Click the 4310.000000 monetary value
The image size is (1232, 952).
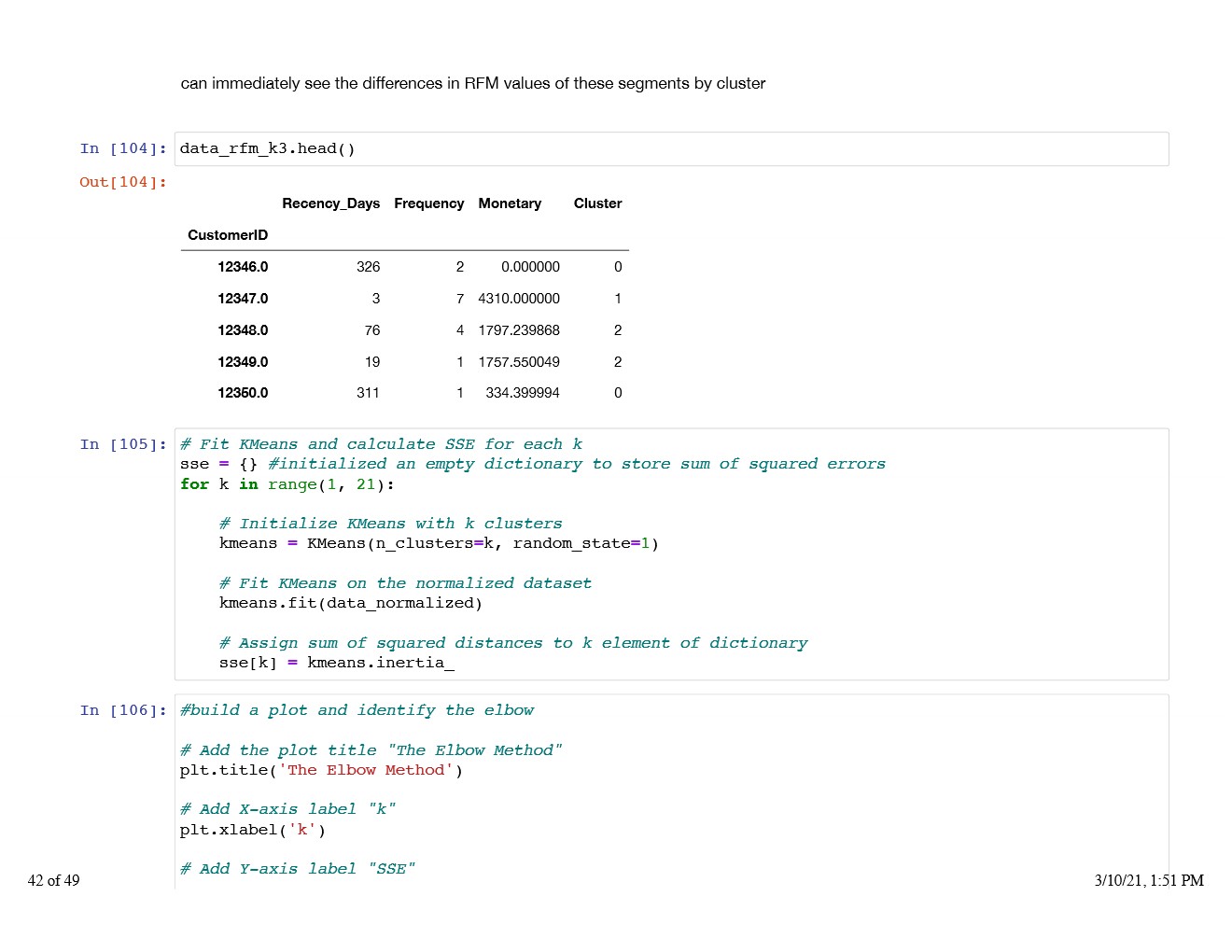[519, 299]
